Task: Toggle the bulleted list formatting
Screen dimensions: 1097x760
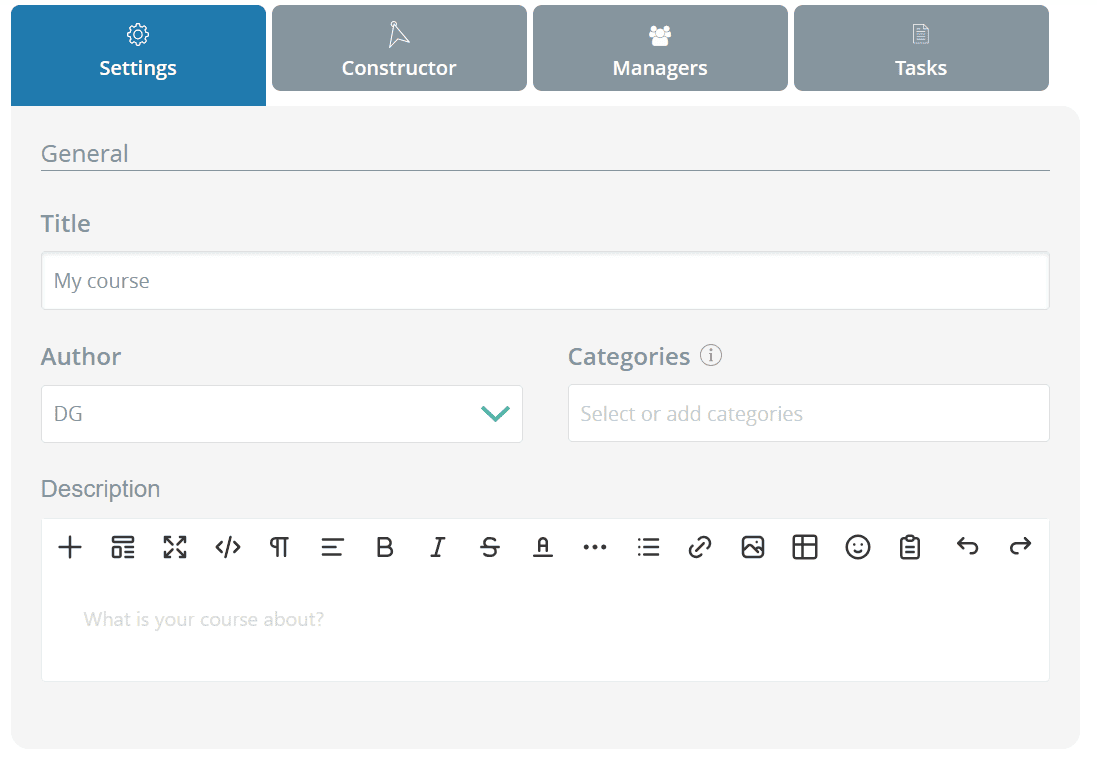Action: point(648,547)
